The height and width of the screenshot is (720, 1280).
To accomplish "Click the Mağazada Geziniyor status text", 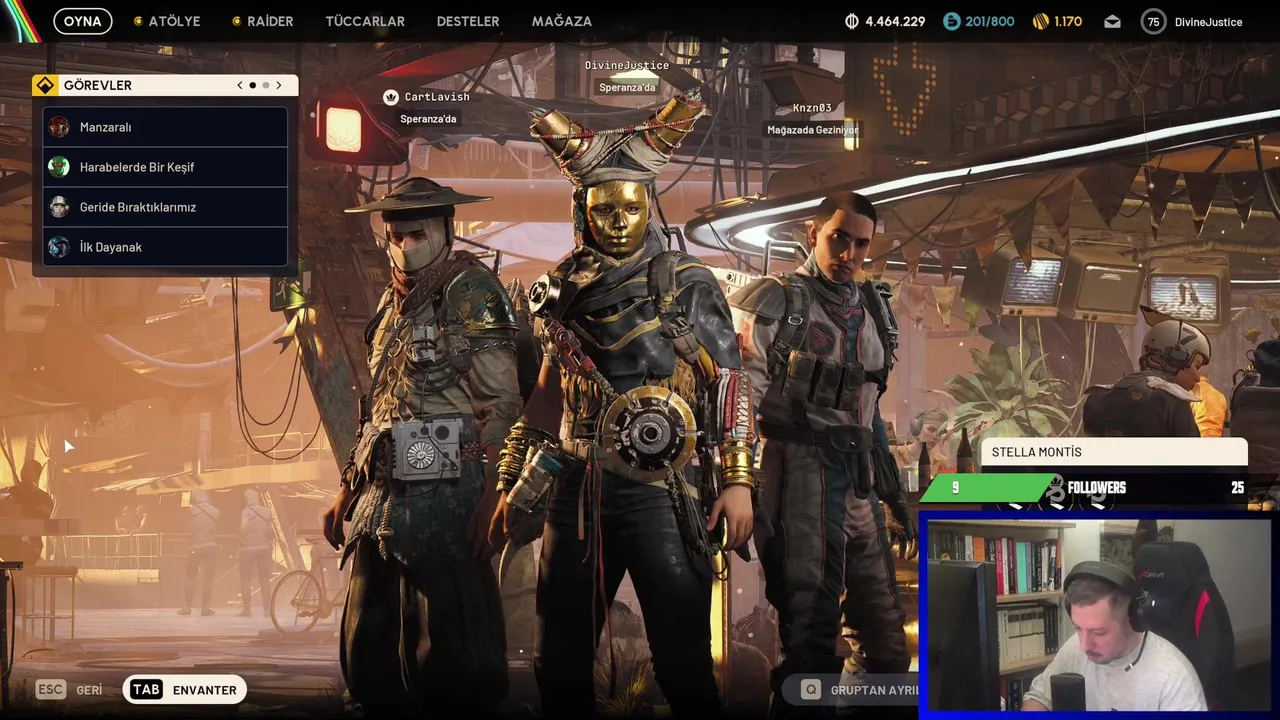I will coord(812,130).
